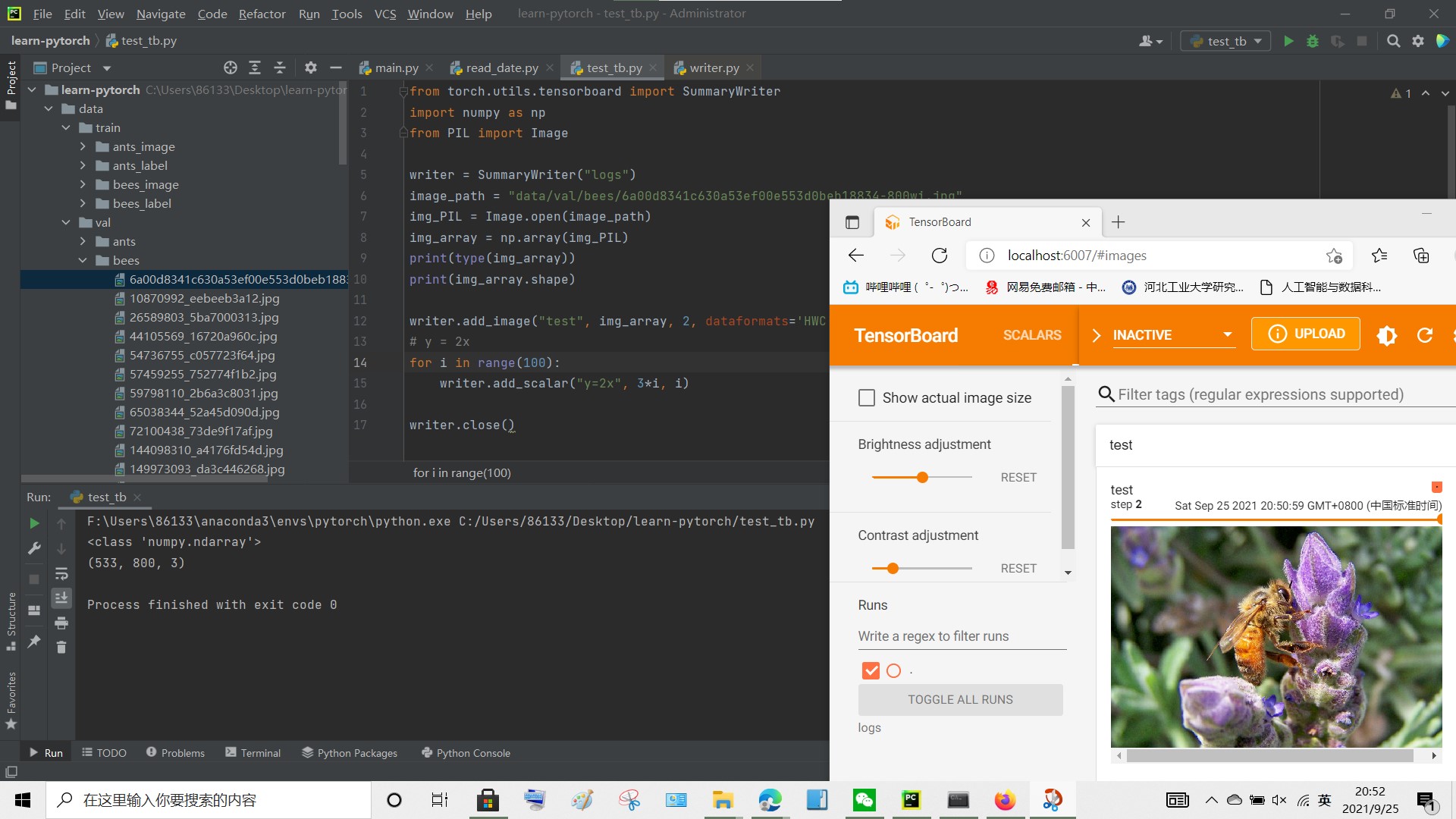Open the Python Console tool tab
1456x819 pixels.
coord(466,752)
